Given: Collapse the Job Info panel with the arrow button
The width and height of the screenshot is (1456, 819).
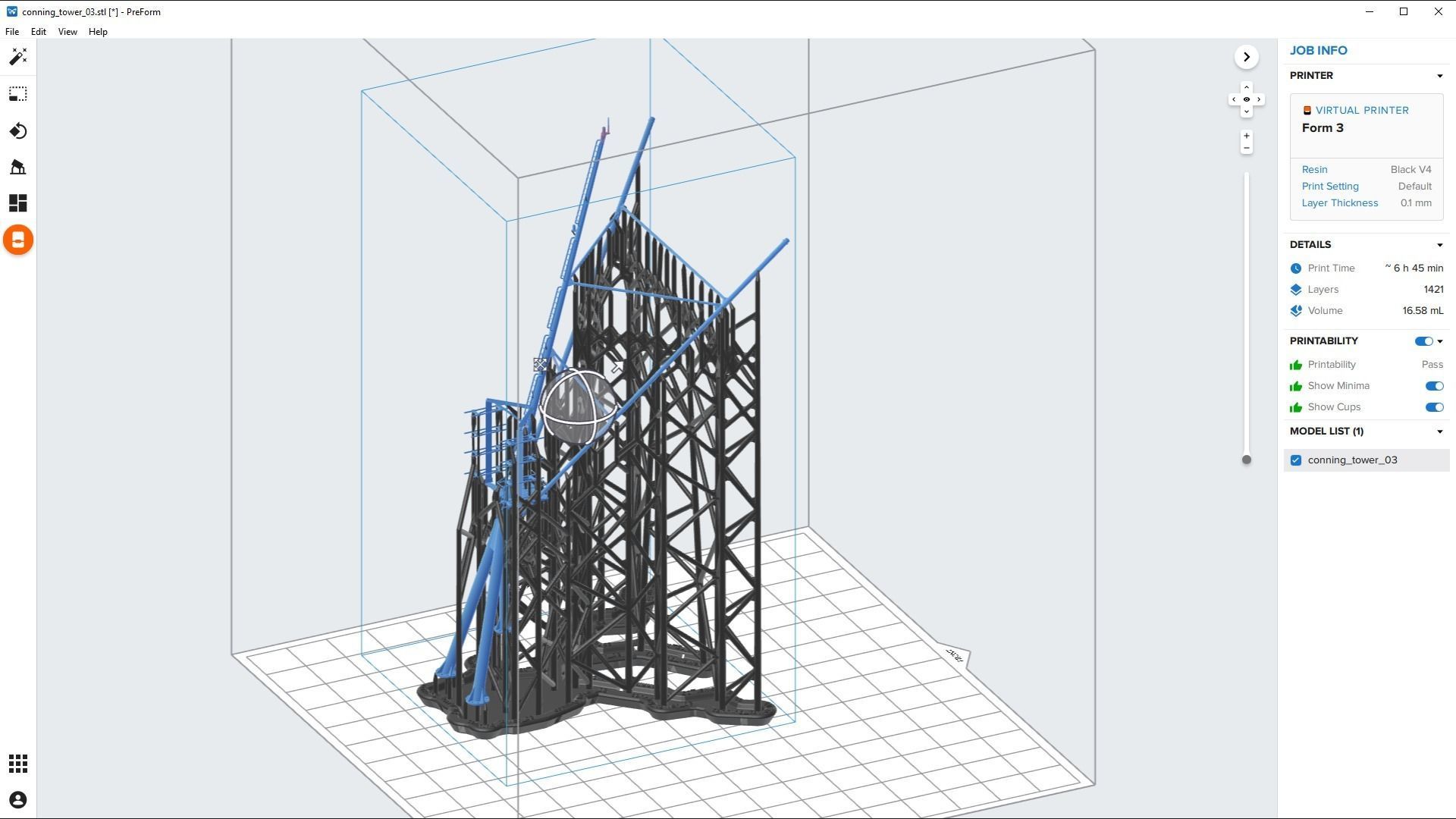Looking at the screenshot, I should pos(1246,57).
